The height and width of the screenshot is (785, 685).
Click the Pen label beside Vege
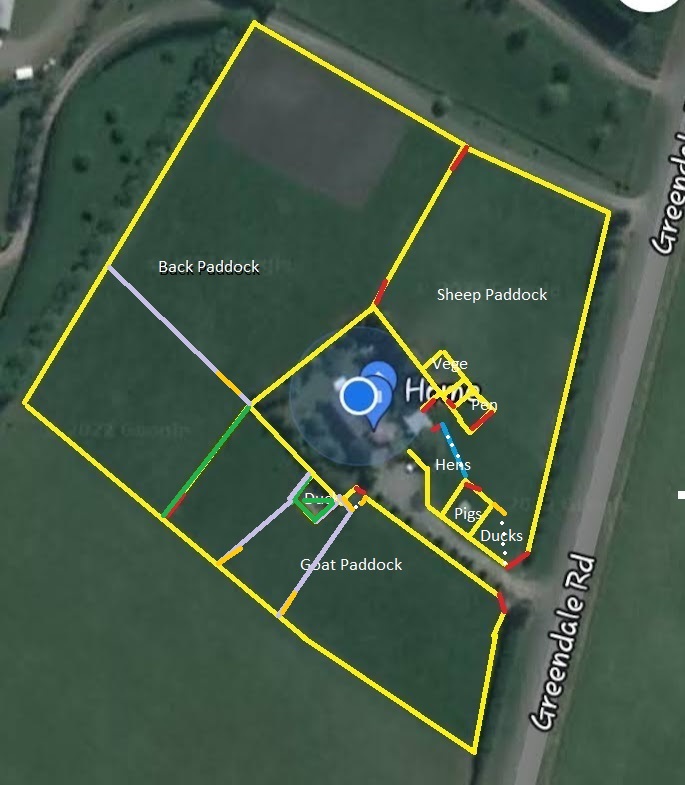(x=484, y=405)
